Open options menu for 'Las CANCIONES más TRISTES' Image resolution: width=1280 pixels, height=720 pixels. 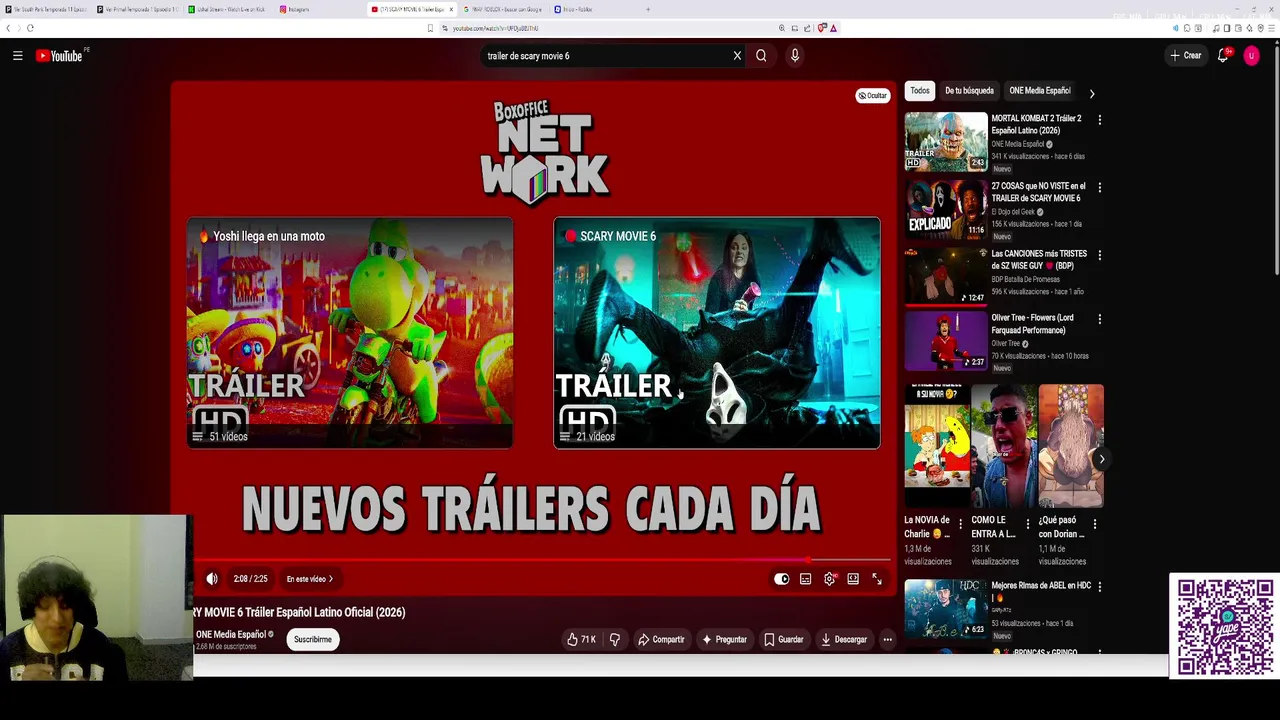click(1100, 255)
